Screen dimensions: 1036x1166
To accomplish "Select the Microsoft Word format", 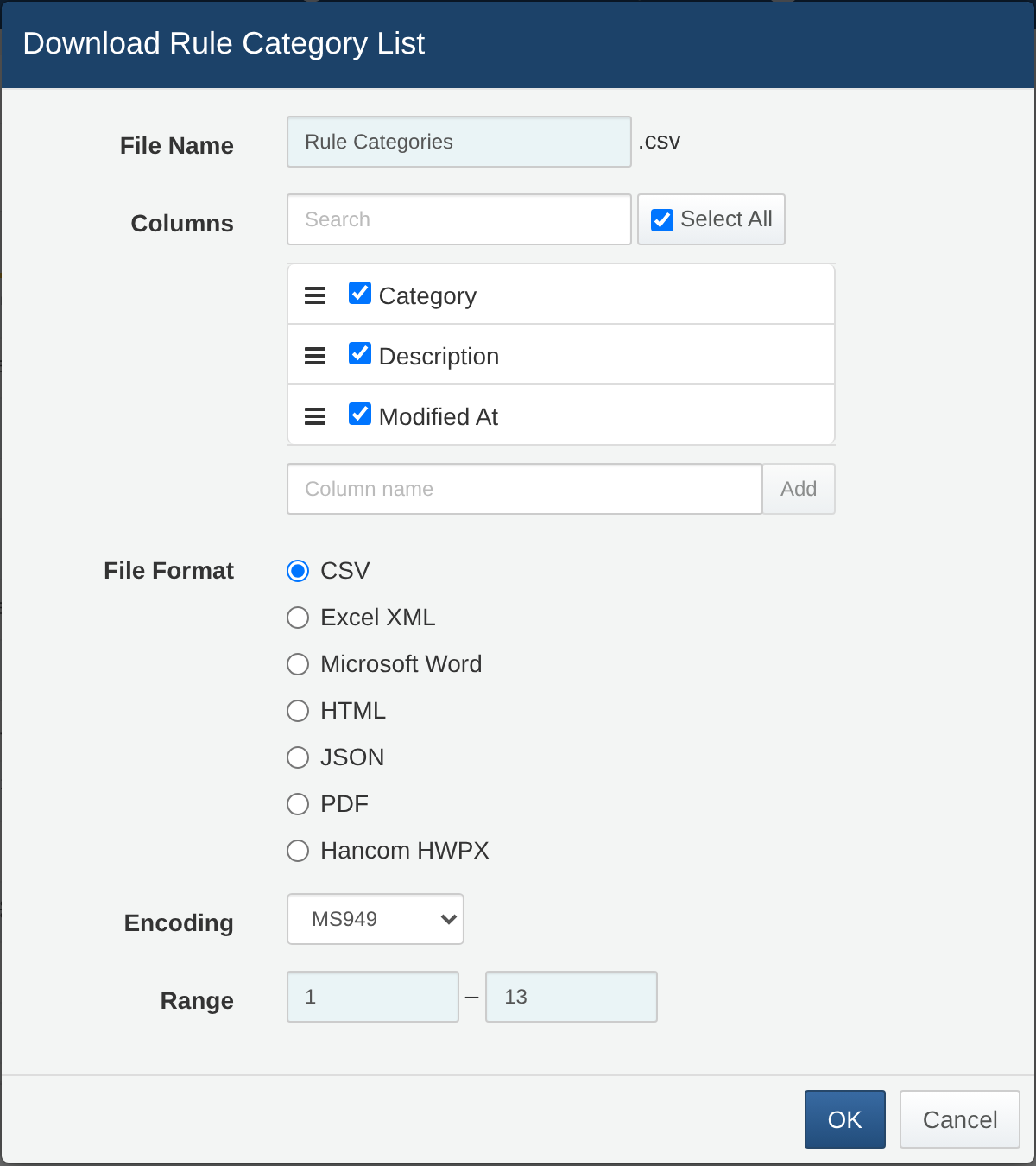I will pos(298,664).
